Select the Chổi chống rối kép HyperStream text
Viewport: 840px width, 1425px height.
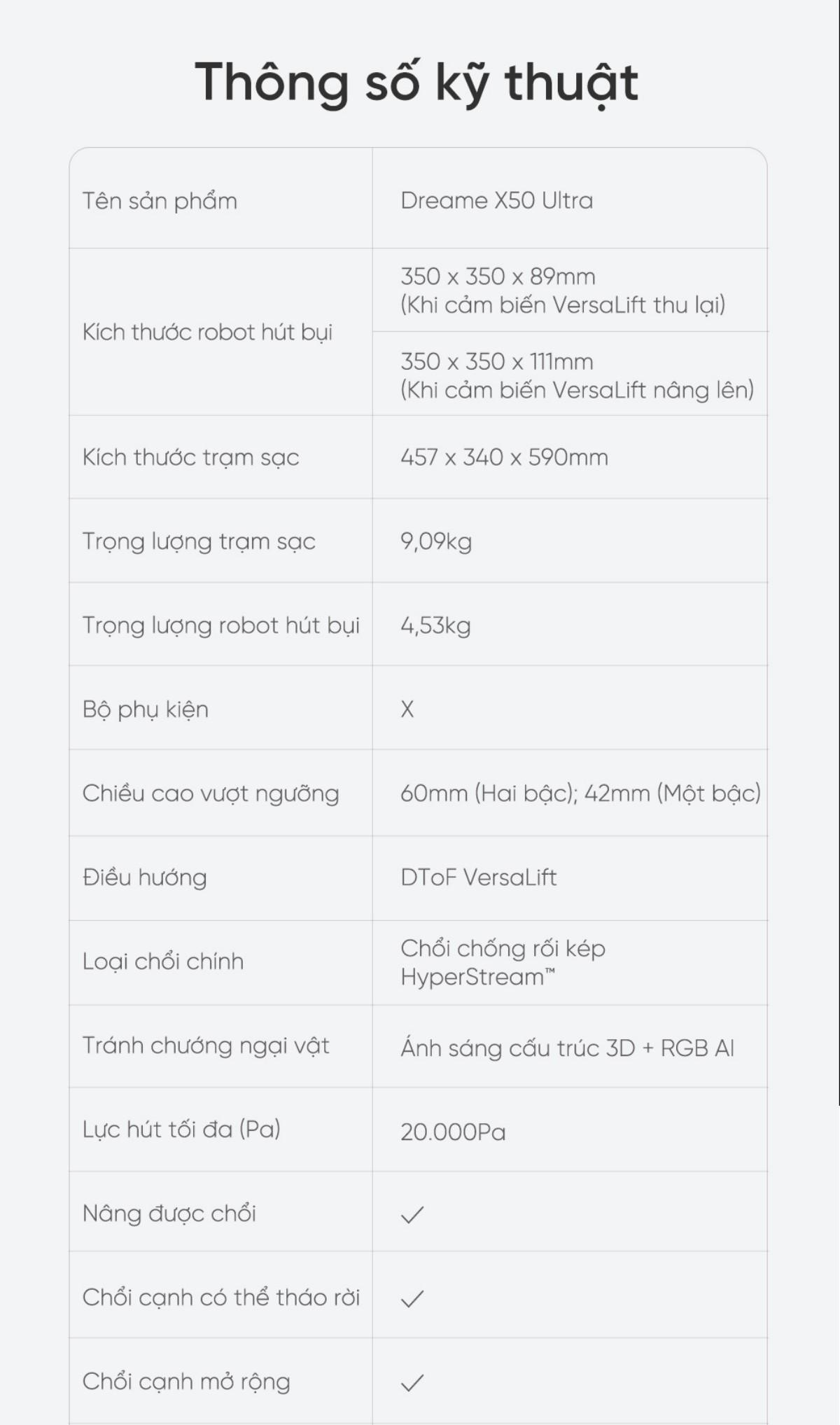(x=503, y=962)
